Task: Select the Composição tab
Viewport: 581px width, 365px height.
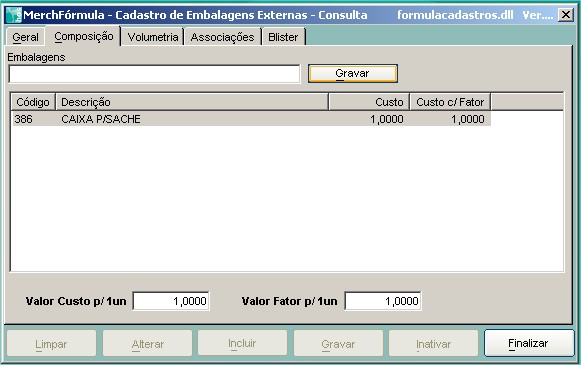Action: 84,36
